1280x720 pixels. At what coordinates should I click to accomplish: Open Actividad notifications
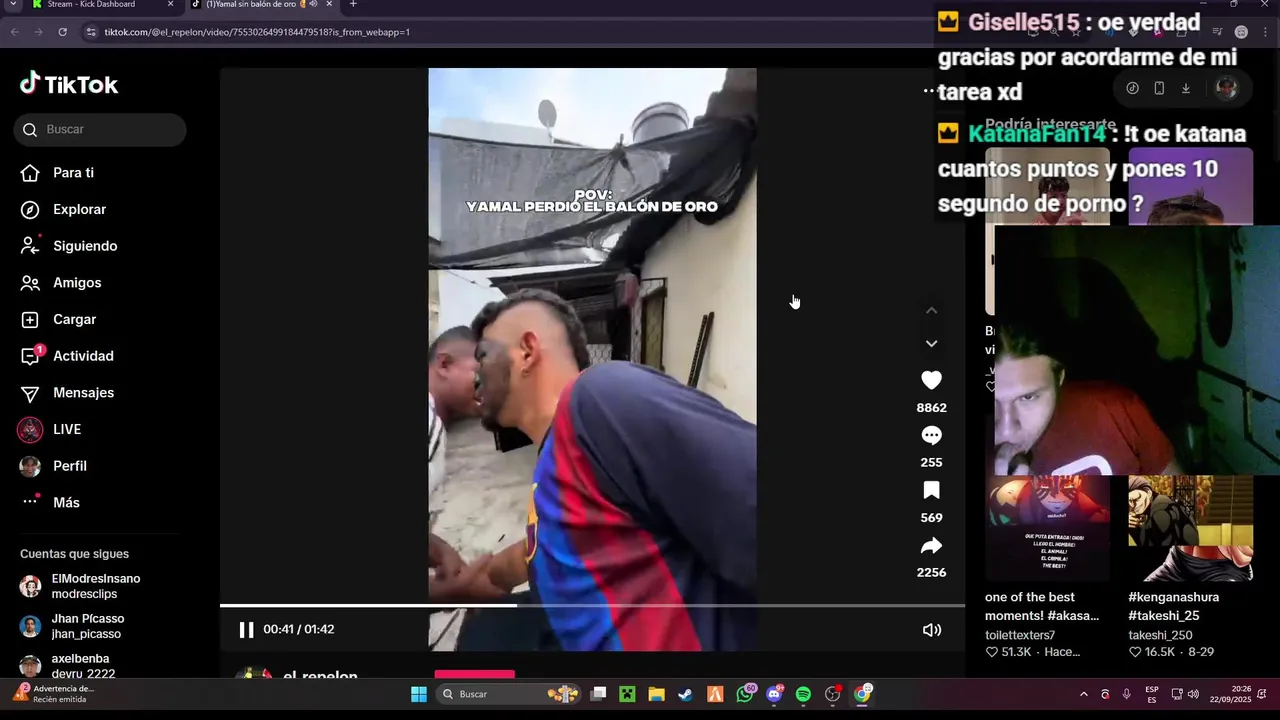(68, 356)
